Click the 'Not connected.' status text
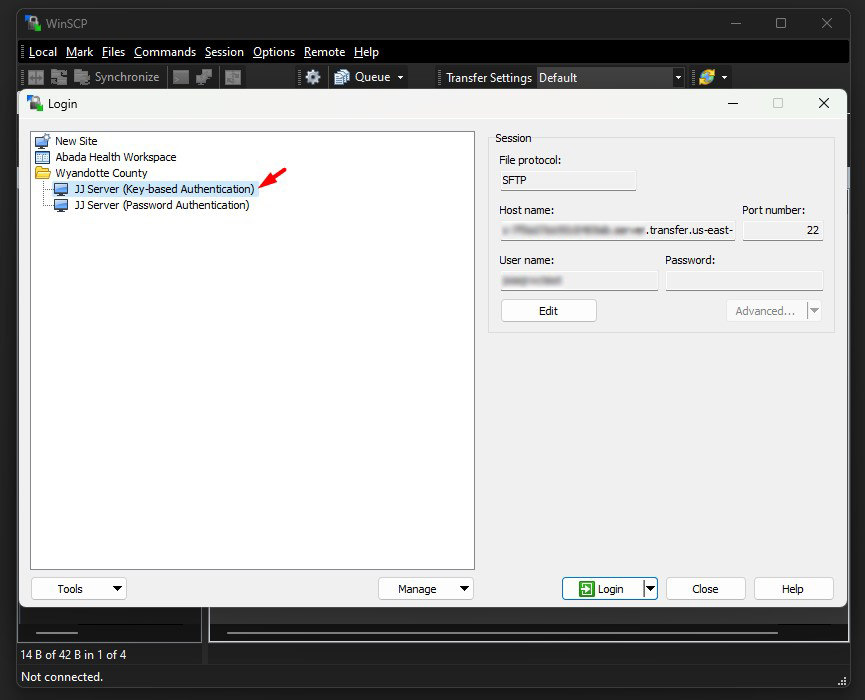 [x=62, y=677]
